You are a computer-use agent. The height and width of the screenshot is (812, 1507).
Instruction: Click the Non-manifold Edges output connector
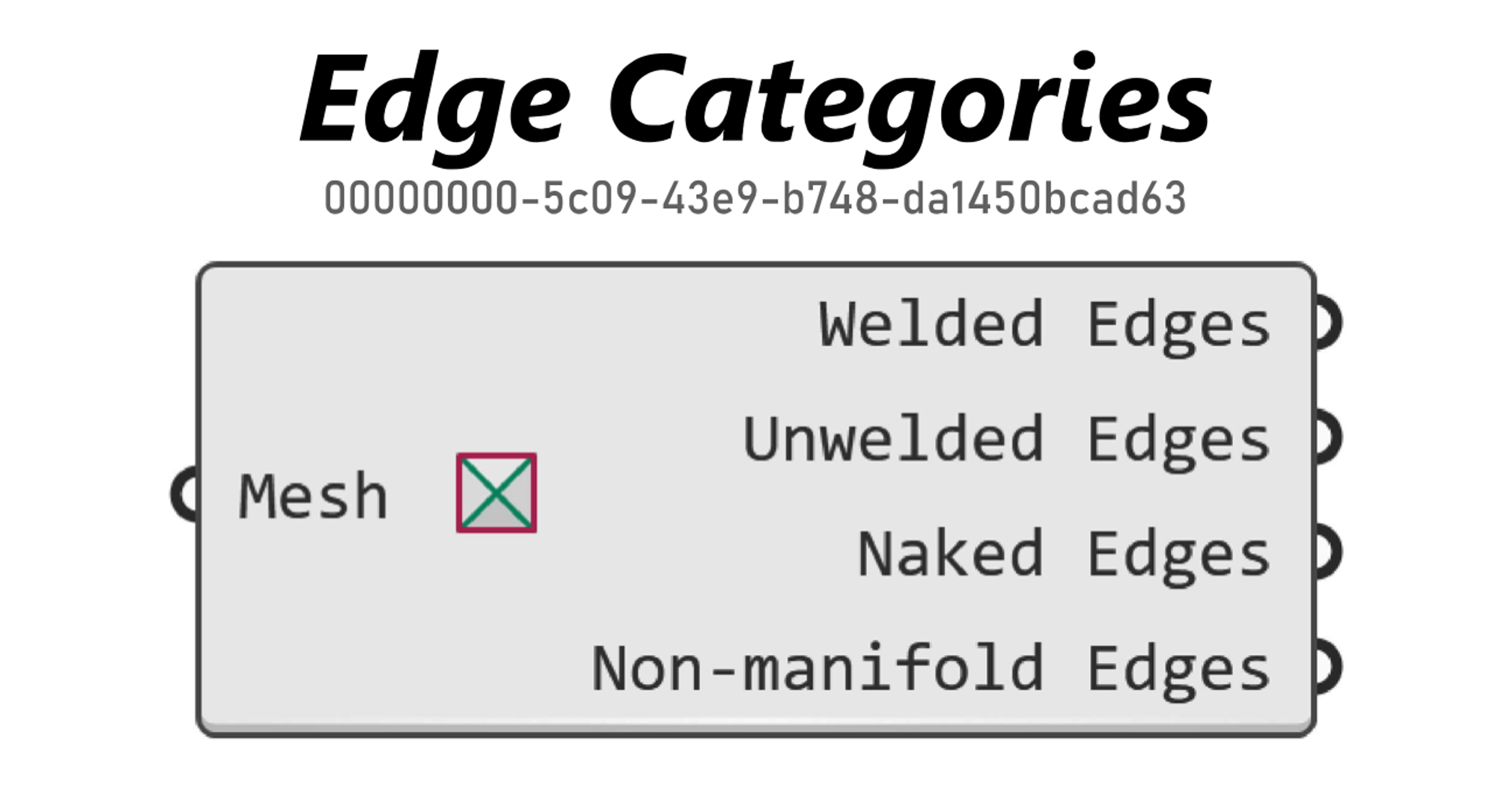(1327, 667)
